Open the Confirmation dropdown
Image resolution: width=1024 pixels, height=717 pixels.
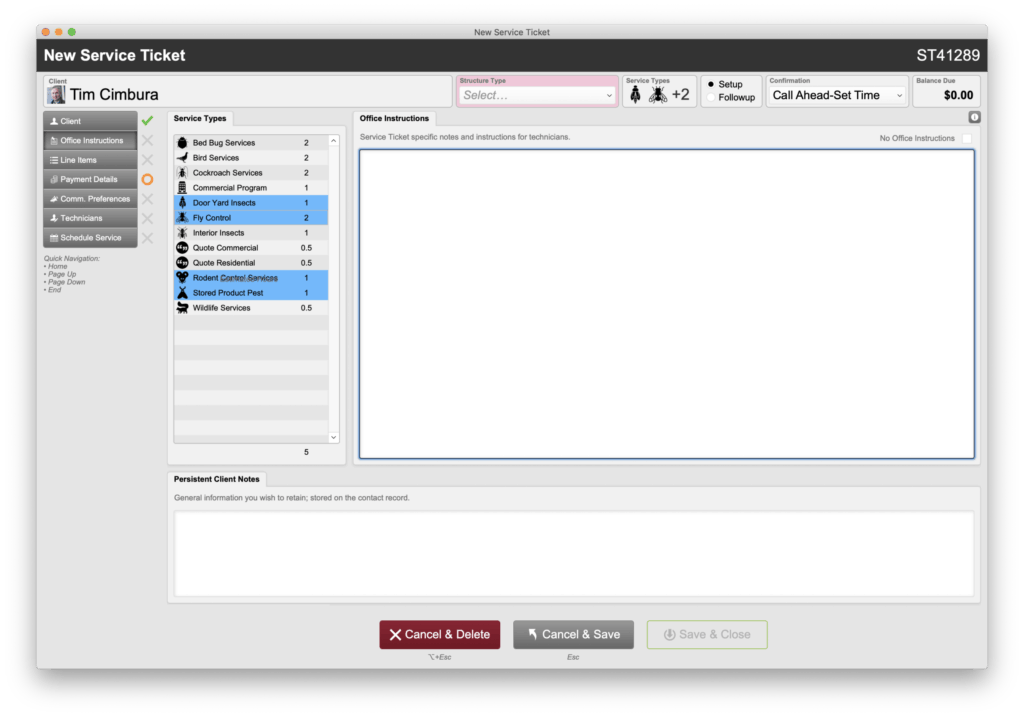click(836, 94)
